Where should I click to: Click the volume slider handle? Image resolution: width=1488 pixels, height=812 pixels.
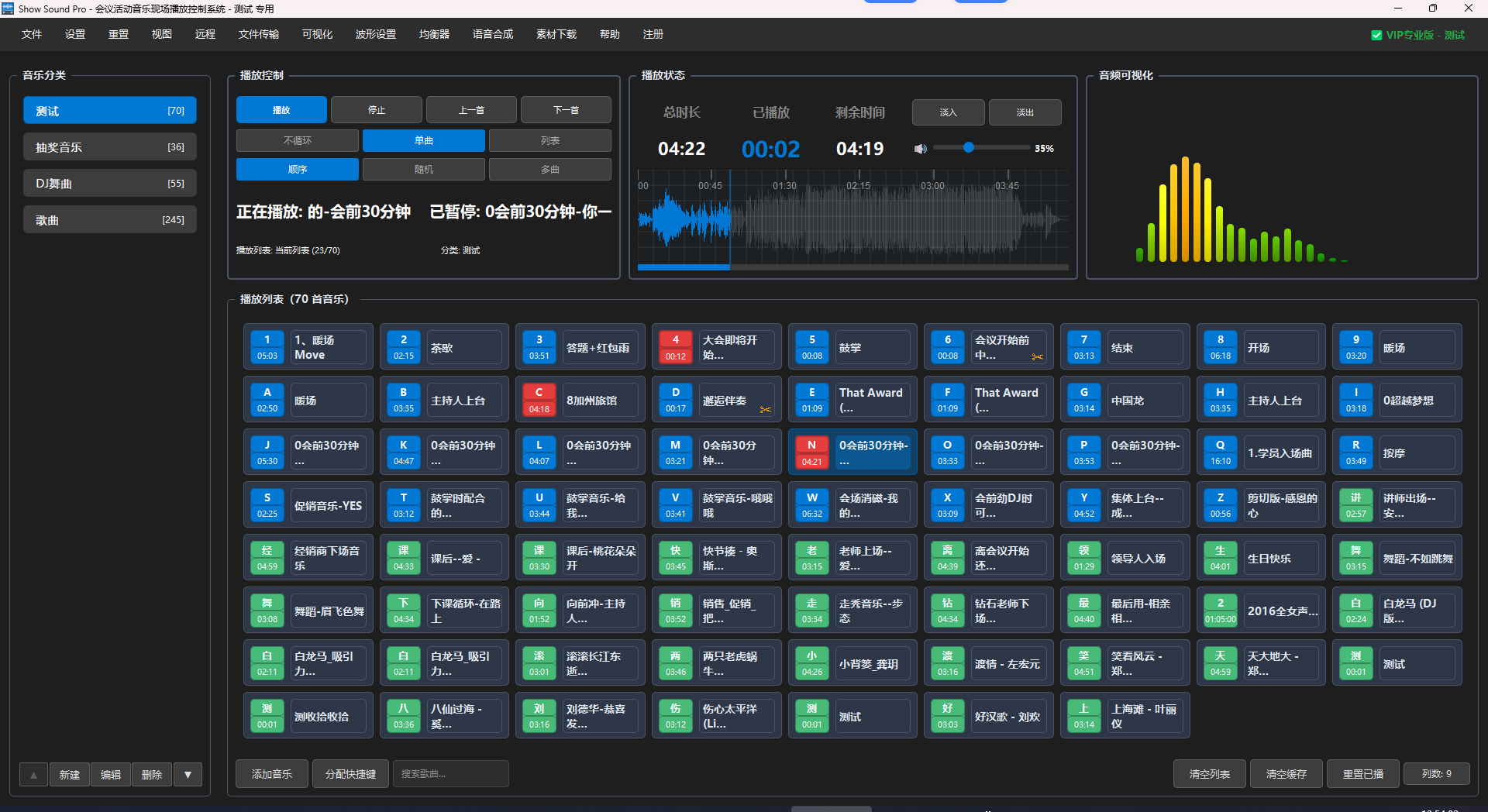tap(968, 147)
